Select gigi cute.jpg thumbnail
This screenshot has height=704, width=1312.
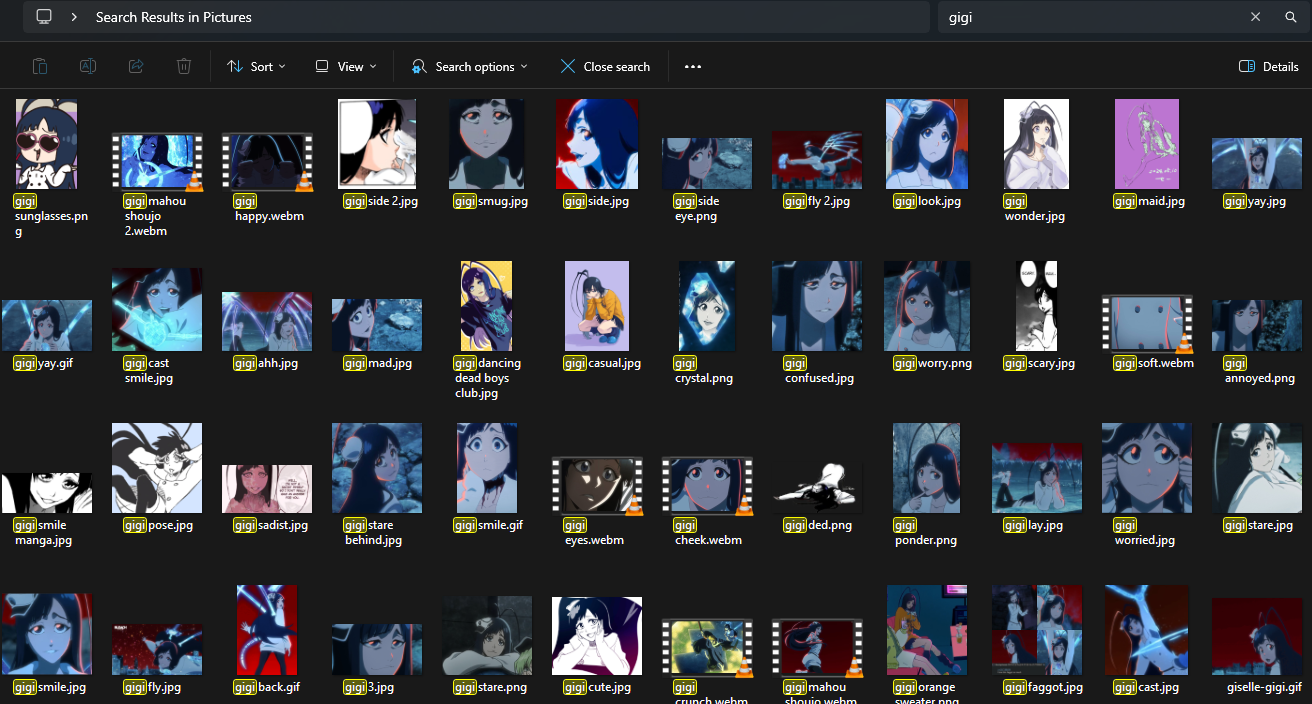coord(597,636)
